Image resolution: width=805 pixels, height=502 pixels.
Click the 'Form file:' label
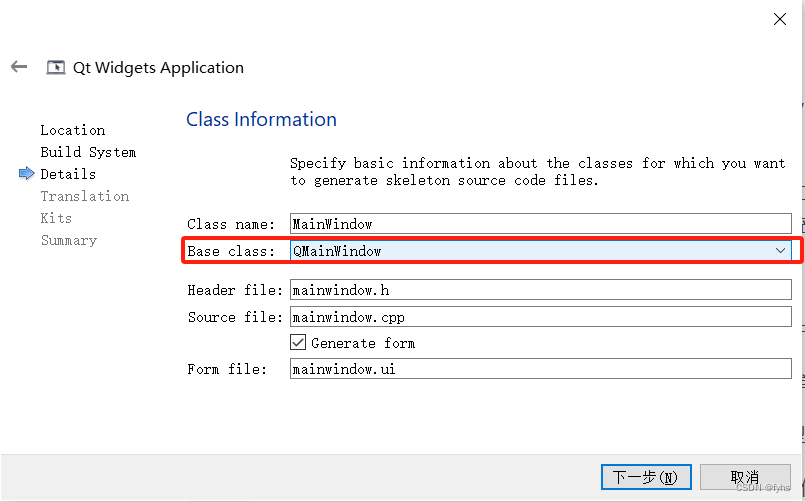[227, 369]
